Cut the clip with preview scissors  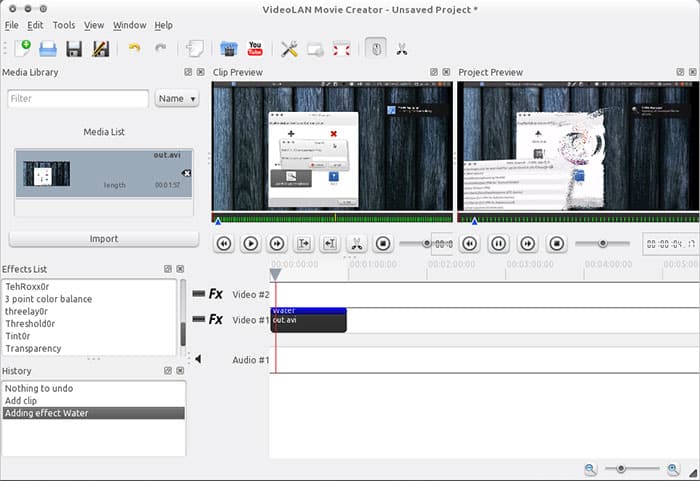click(x=357, y=243)
